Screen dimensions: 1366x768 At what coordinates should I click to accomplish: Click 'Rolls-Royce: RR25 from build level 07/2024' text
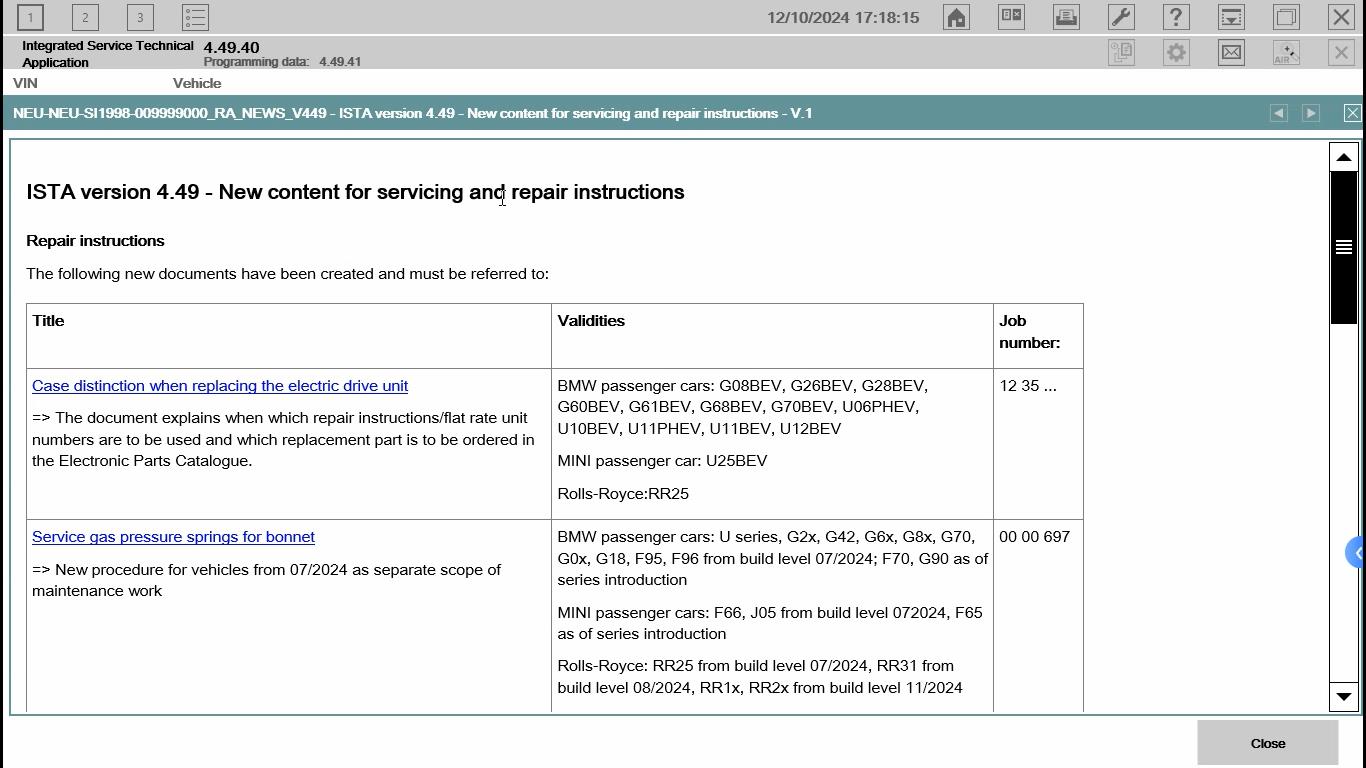click(x=760, y=677)
